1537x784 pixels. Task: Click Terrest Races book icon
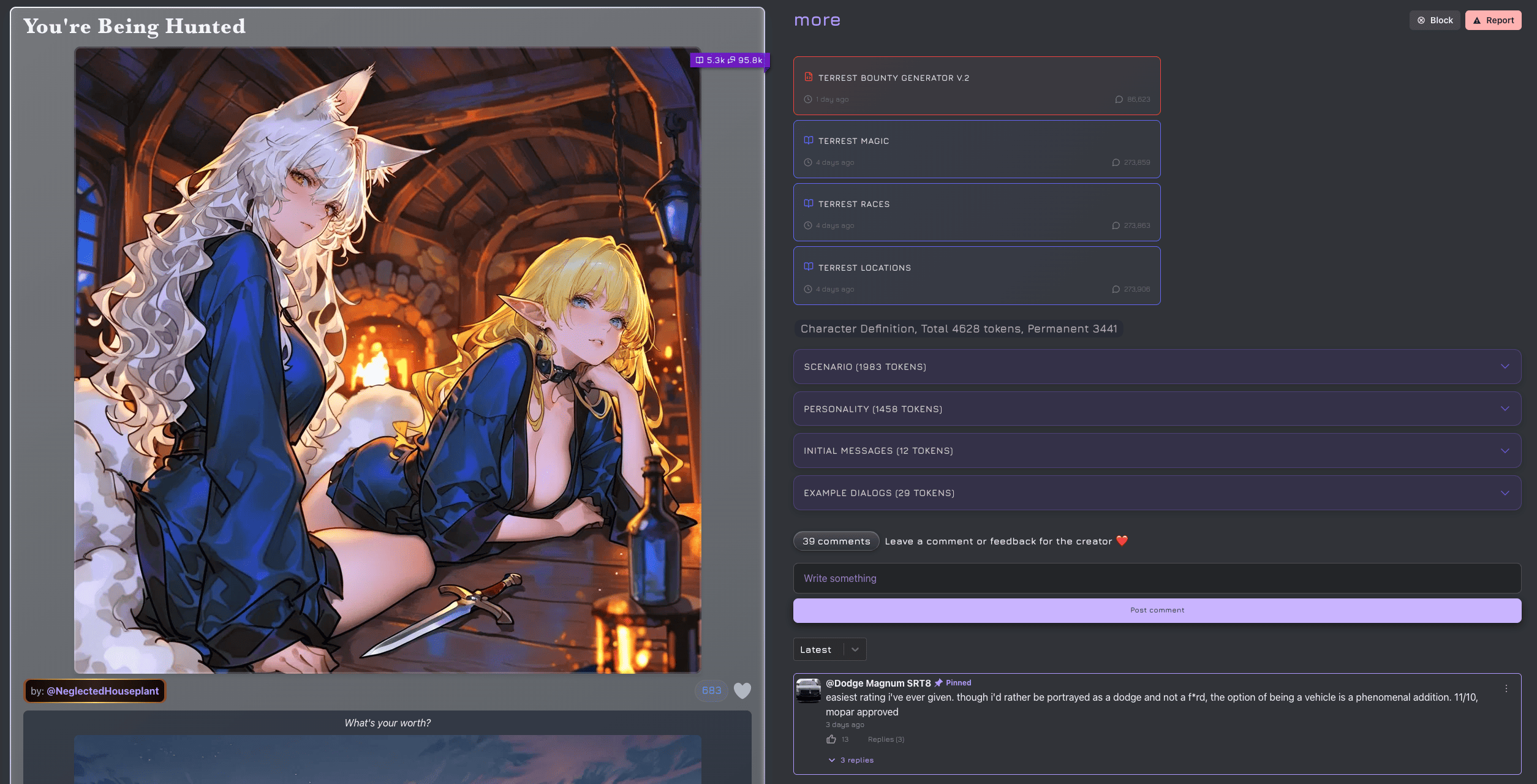point(809,203)
